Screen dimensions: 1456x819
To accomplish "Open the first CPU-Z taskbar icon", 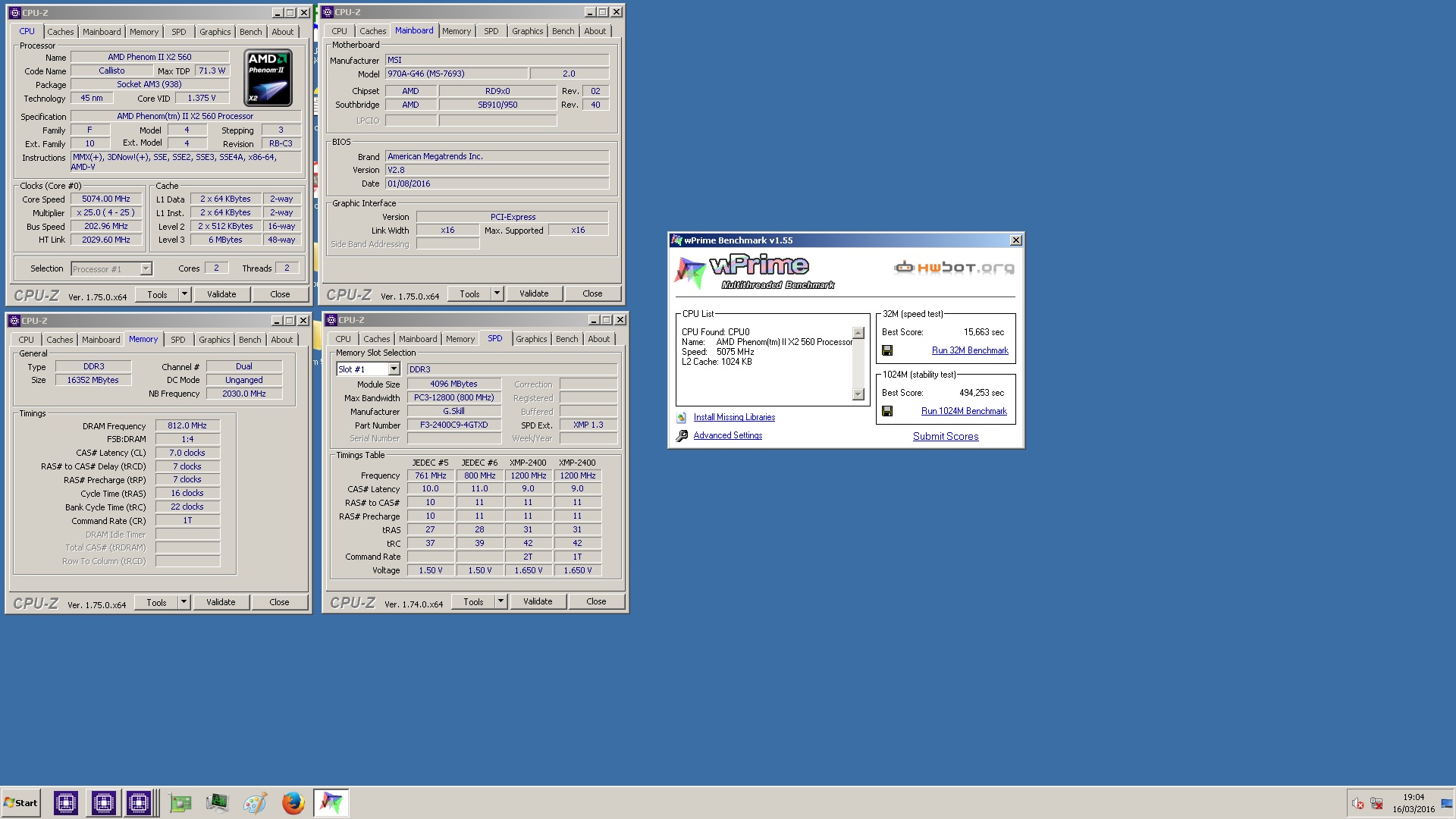I will [x=66, y=802].
